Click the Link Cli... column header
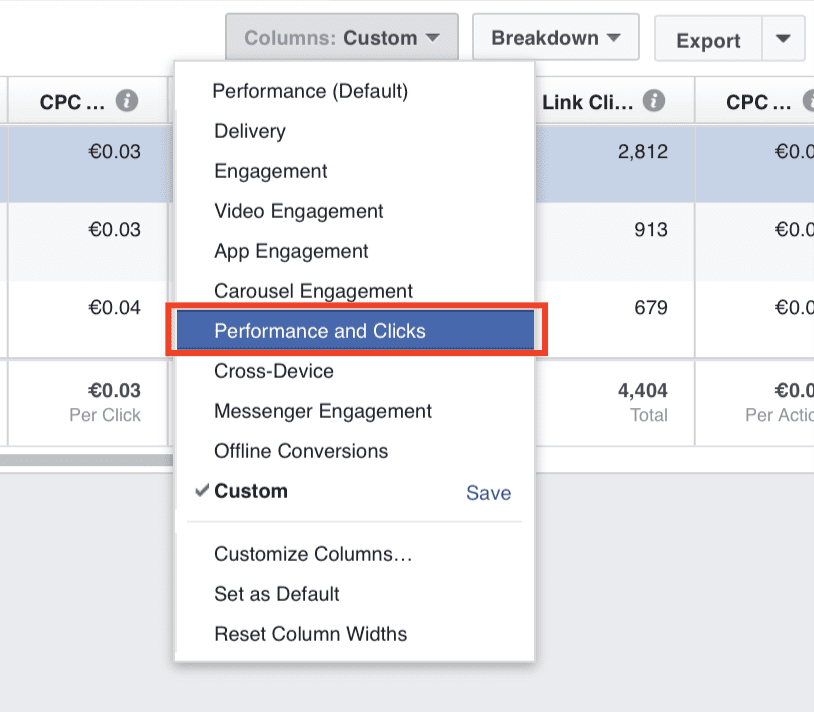 (588, 102)
